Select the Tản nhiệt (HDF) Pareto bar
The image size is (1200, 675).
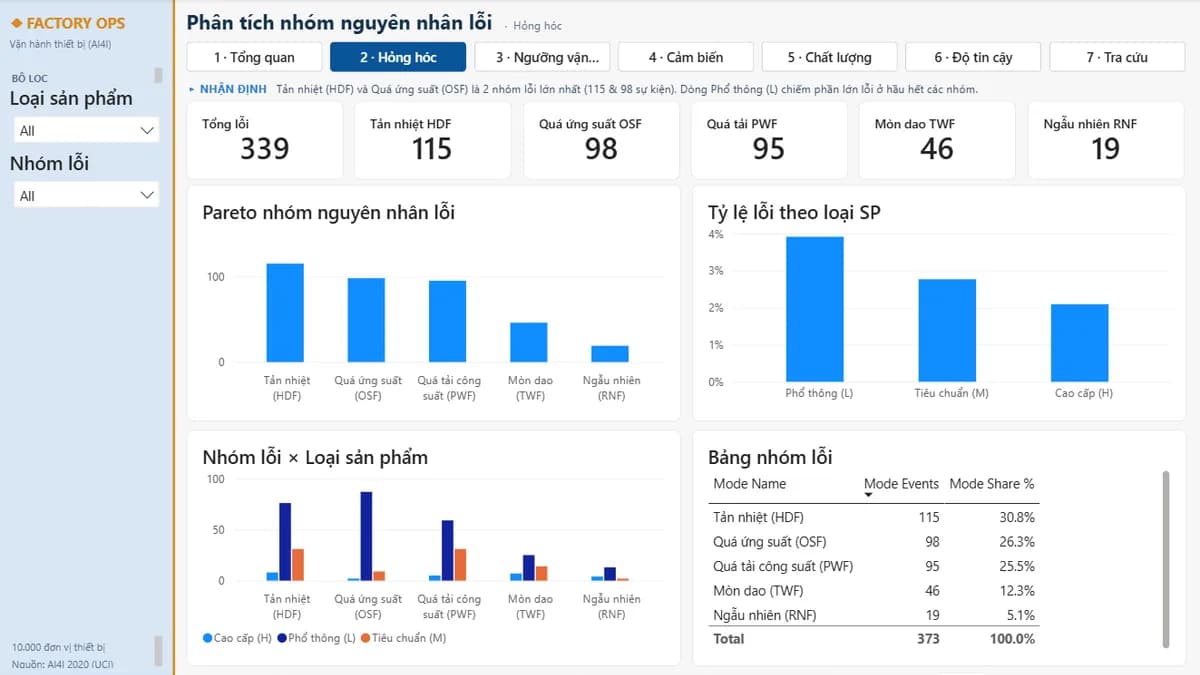pos(285,313)
